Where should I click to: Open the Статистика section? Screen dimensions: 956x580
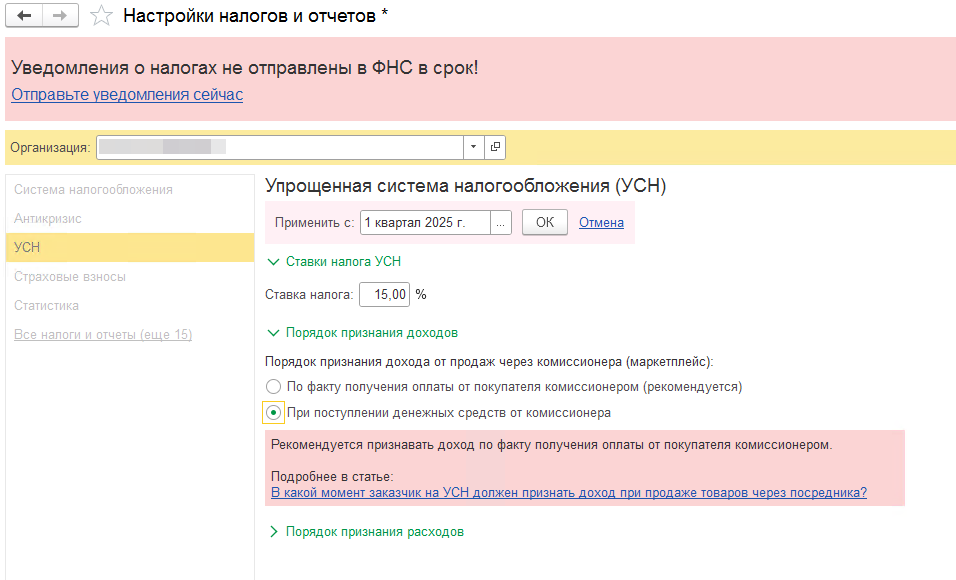46,305
